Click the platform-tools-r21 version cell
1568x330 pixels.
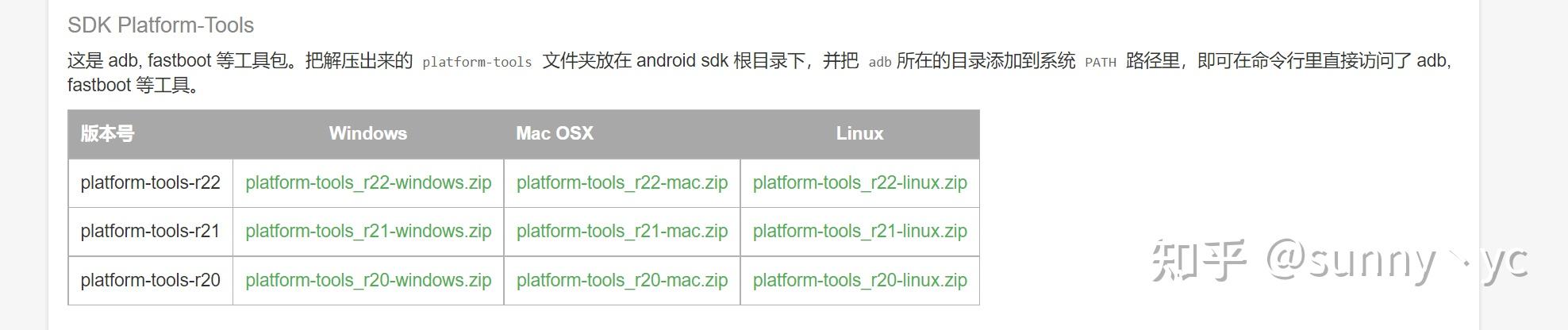151,232
